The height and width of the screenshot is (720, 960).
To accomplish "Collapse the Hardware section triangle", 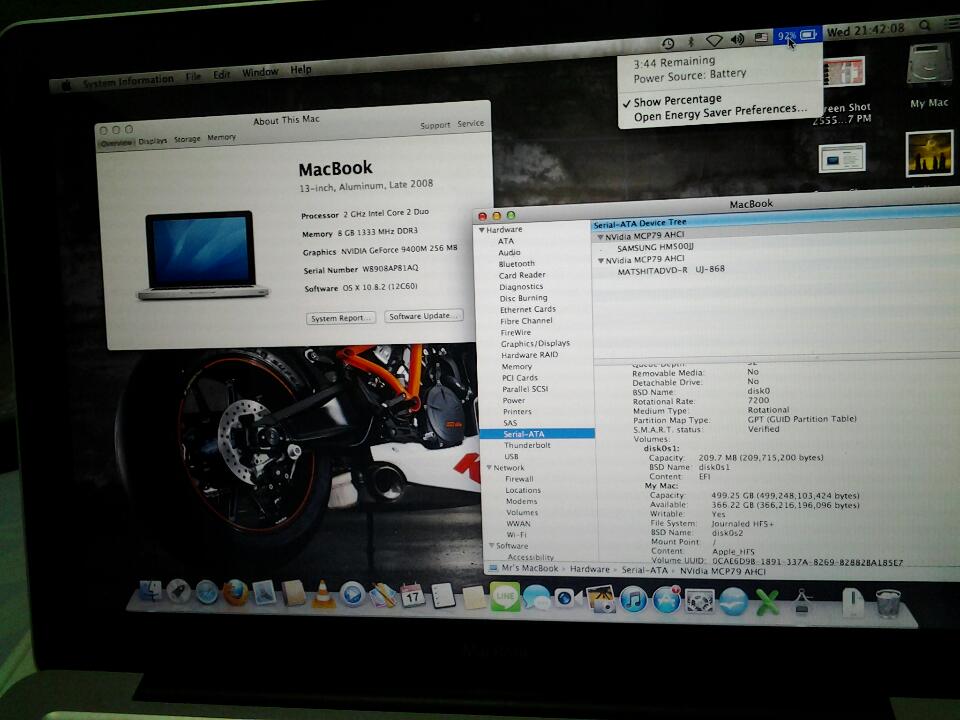I will (482, 231).
